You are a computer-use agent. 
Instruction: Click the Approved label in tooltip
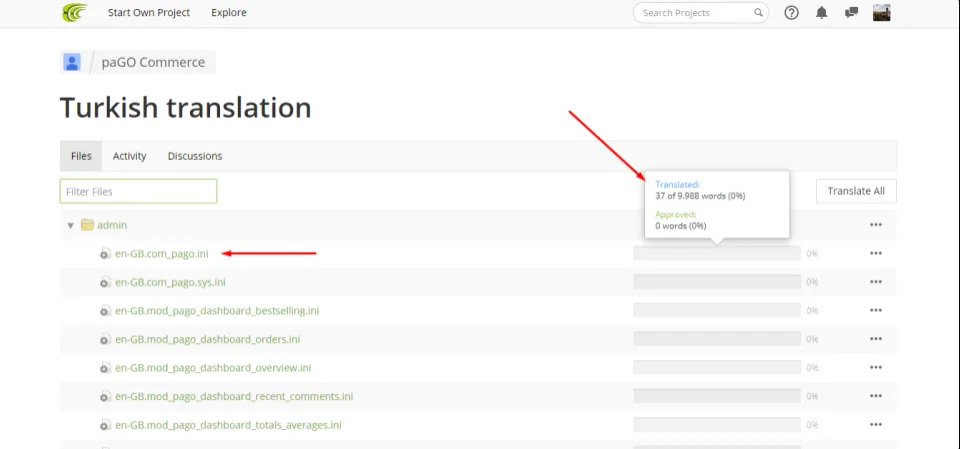pos(676,214)
